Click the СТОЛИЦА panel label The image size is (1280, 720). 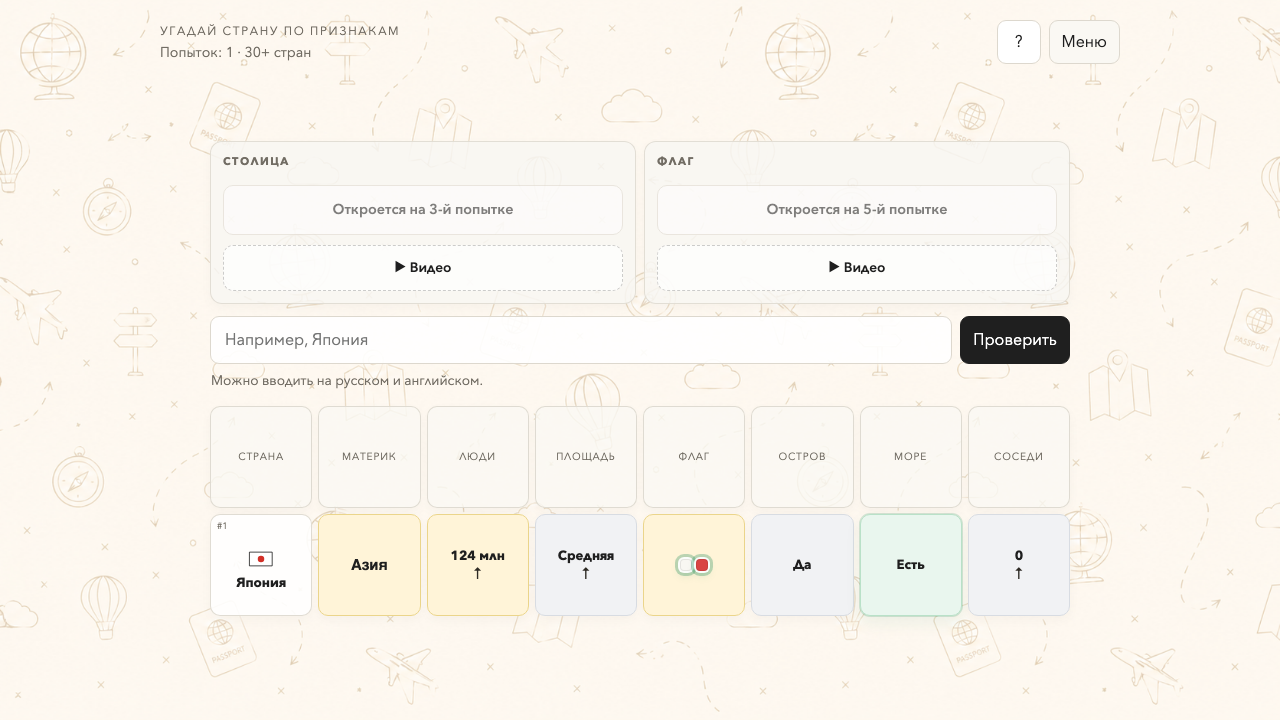coord(256,161)
